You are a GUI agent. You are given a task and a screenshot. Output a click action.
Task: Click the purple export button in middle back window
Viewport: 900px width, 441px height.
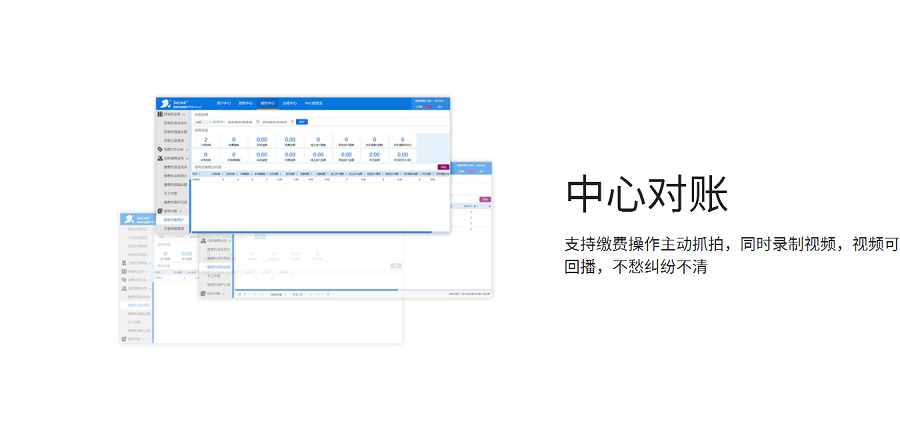[x=485, y=199]
